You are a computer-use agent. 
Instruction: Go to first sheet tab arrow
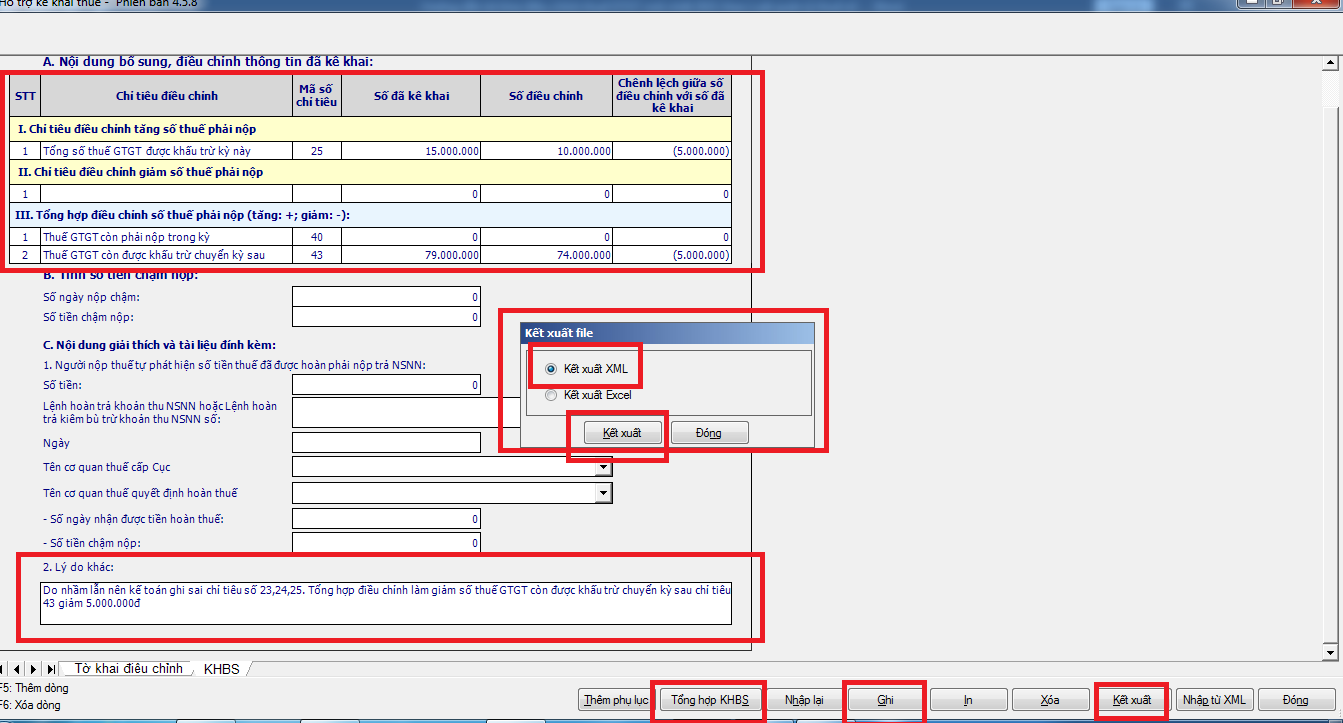5,668
